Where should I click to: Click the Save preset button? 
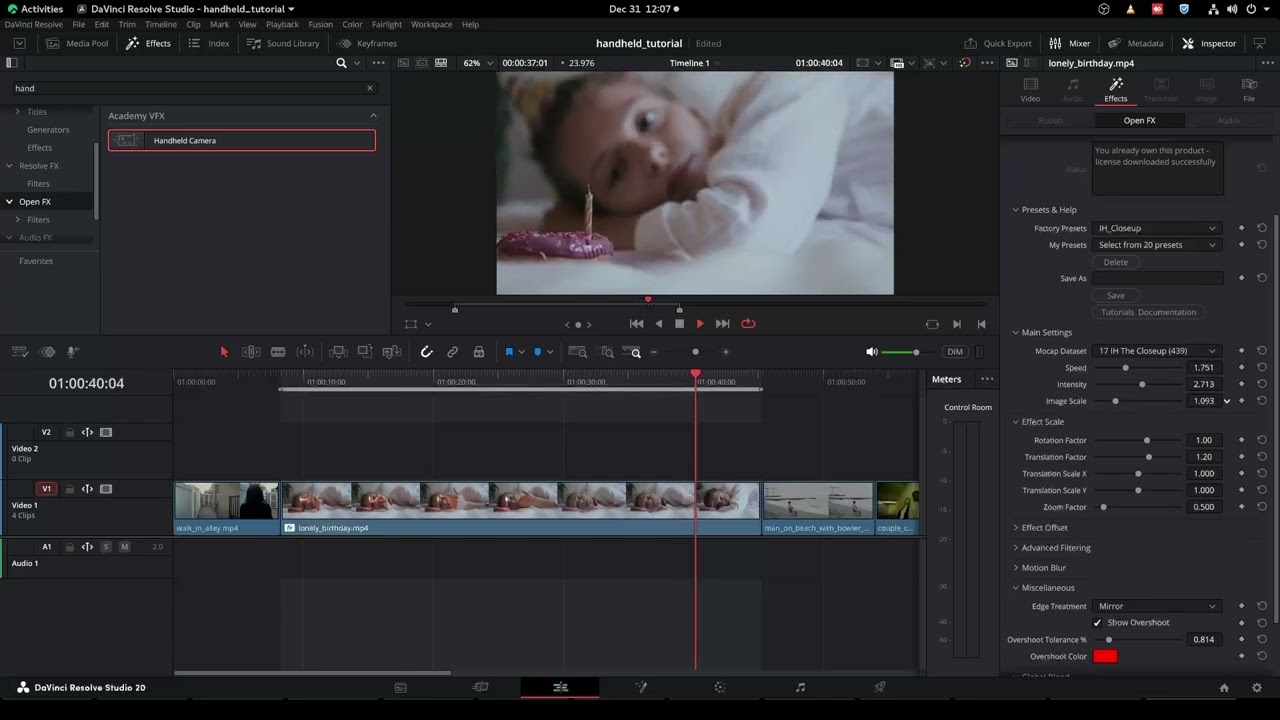click(1116, 295)
